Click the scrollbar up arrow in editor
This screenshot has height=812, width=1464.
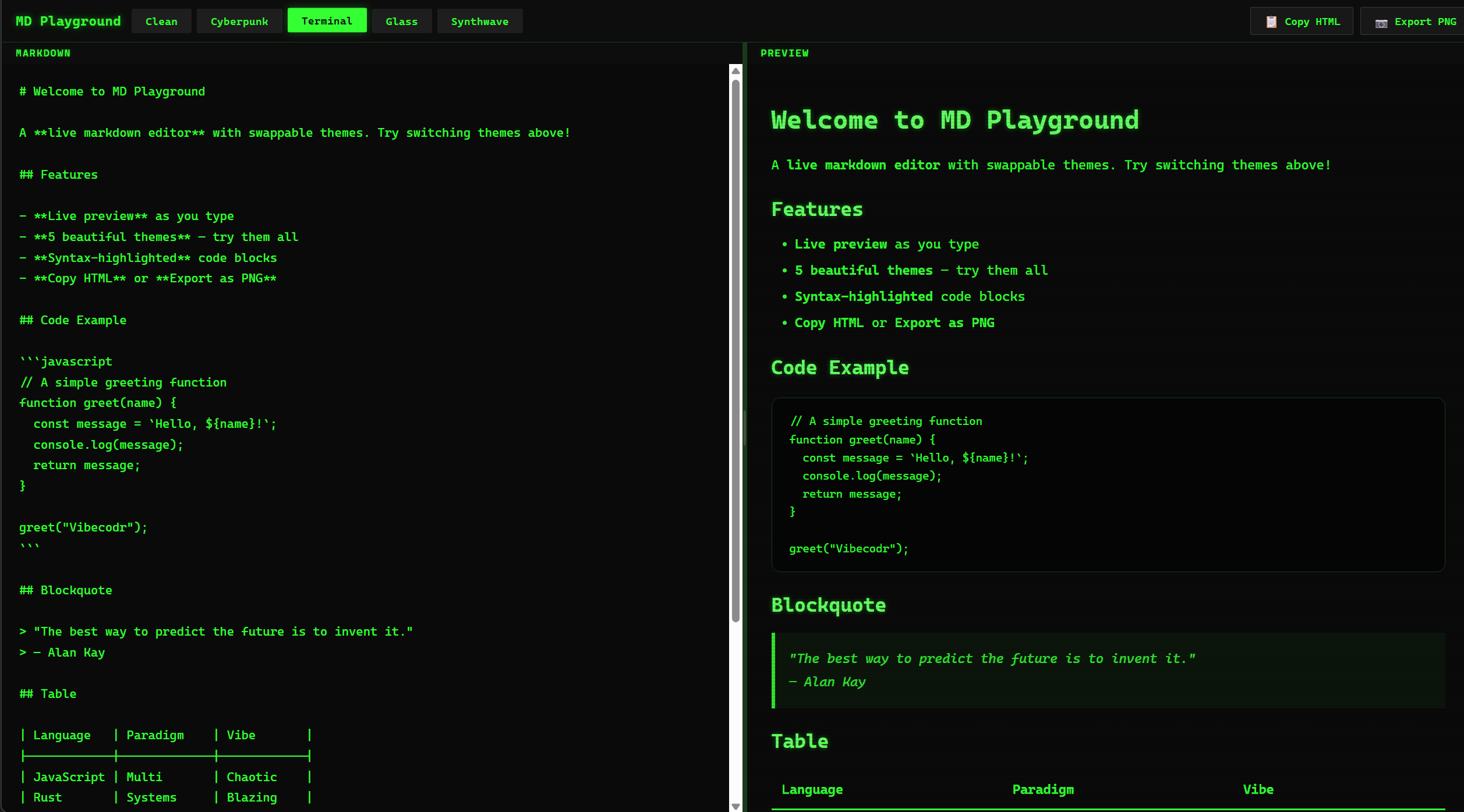[x=735, y=70]
